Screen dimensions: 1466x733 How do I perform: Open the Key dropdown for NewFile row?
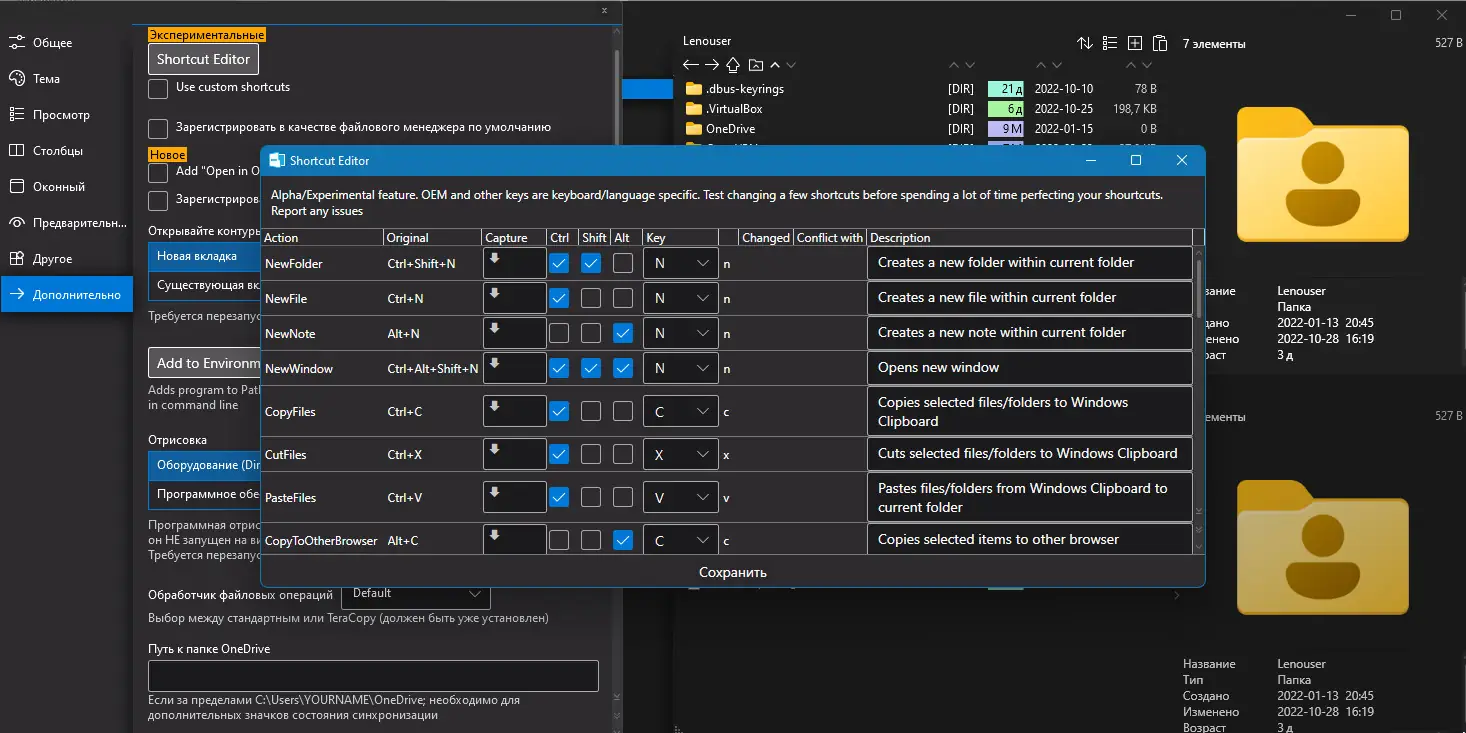click(x=681, y=298)
